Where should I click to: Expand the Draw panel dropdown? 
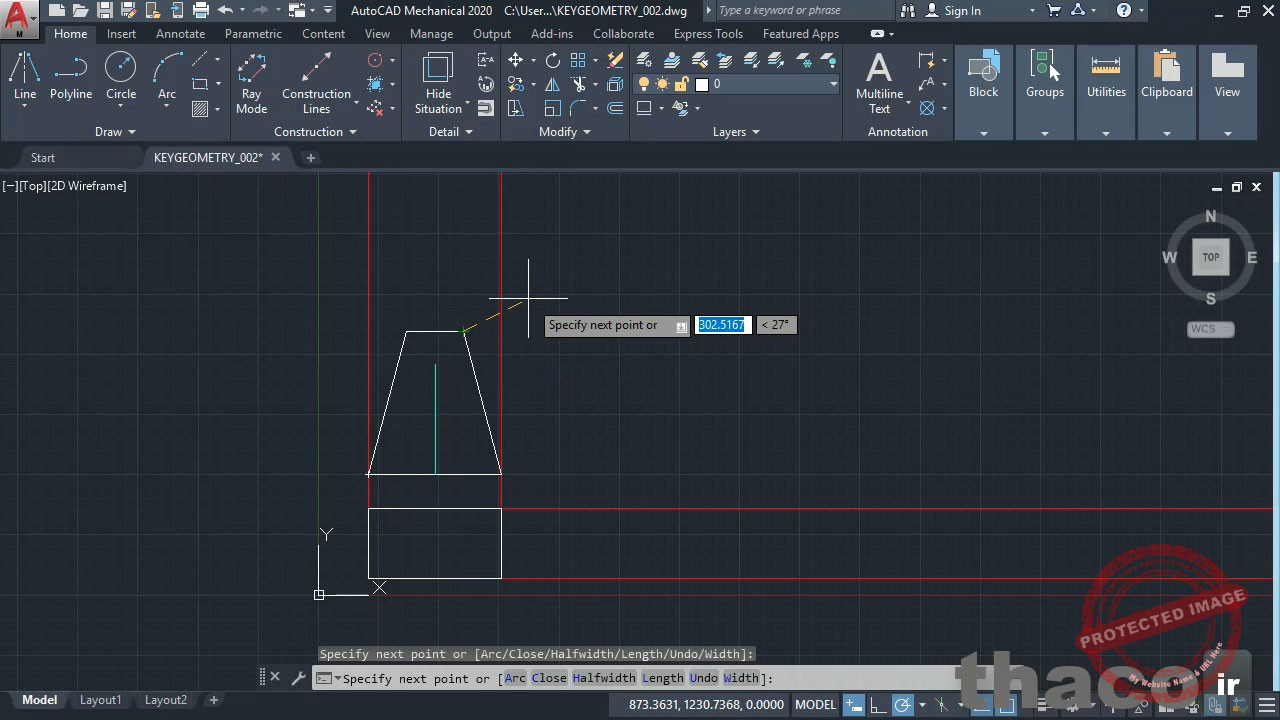coord(115,132)
